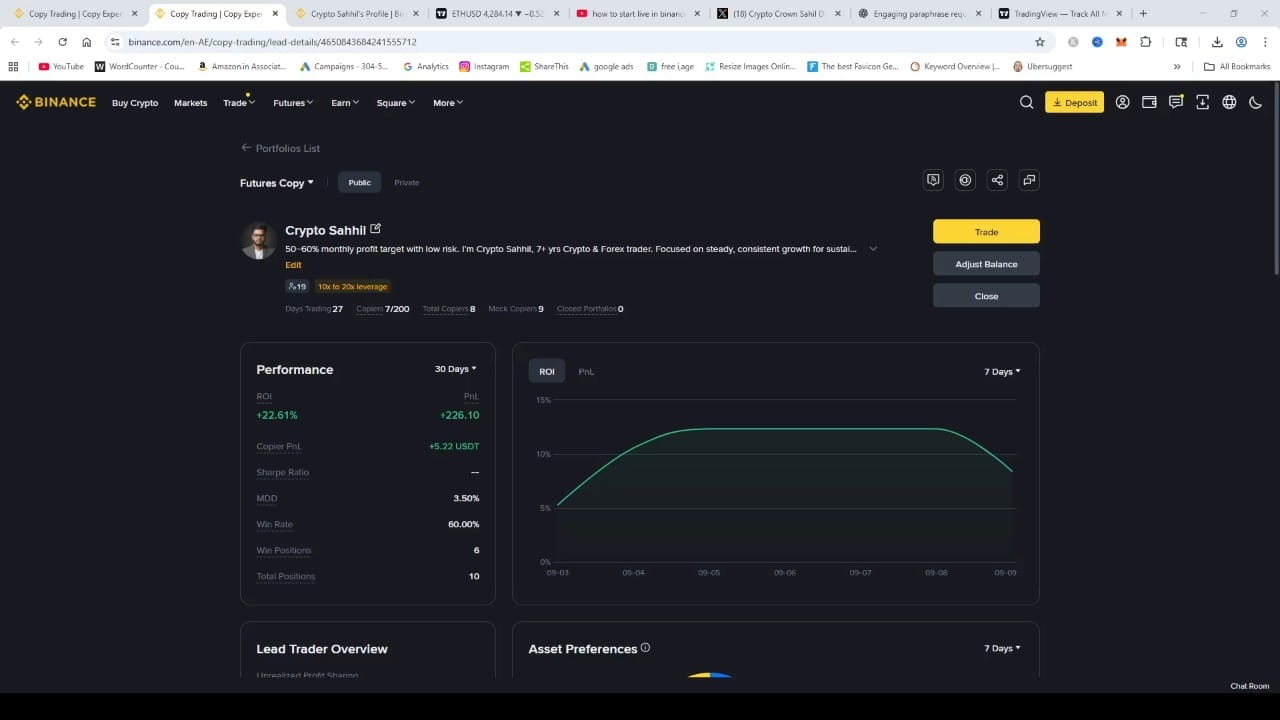Open the tab search icon in toolbar
This screenshot has height=720, width=1280.
click(1181, 42)
